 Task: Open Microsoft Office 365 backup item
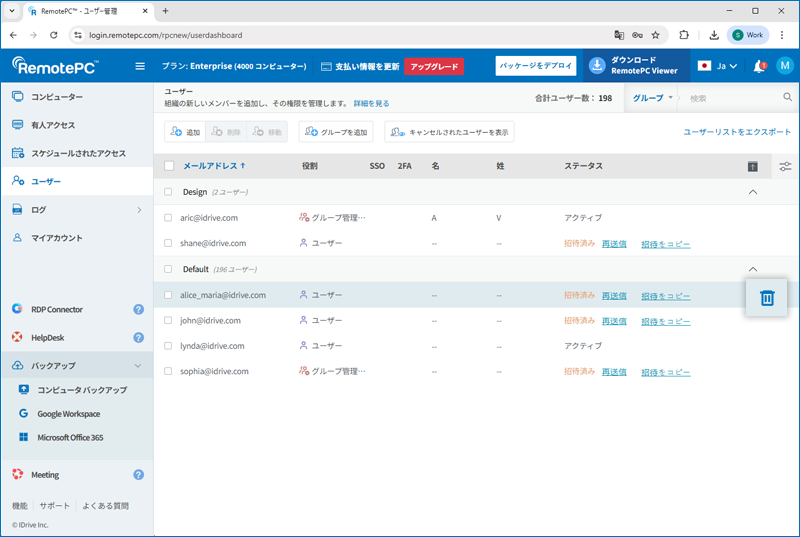tap(70, 438)
